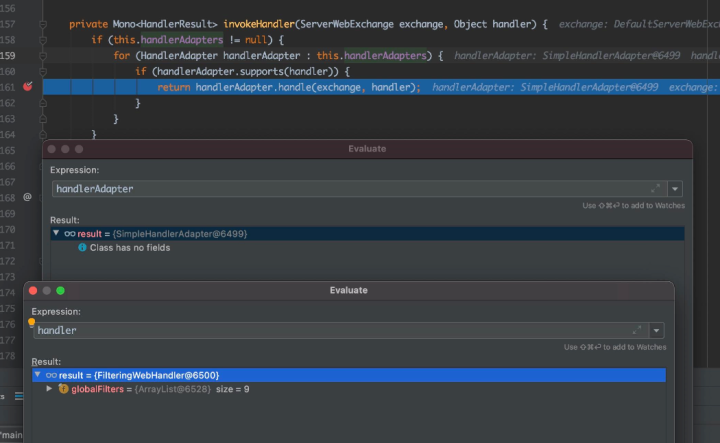720x443 pixels.
Task: Click the green zoom button of the front Evaluate window
Action: click(x=60, y=291)
